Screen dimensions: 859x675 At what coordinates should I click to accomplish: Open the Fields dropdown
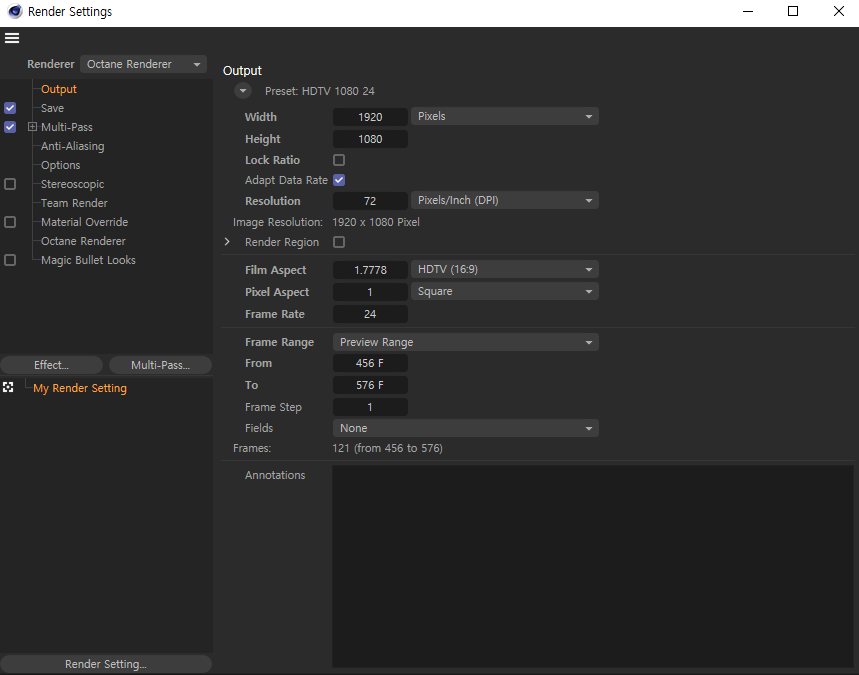(x=466, y=428)
